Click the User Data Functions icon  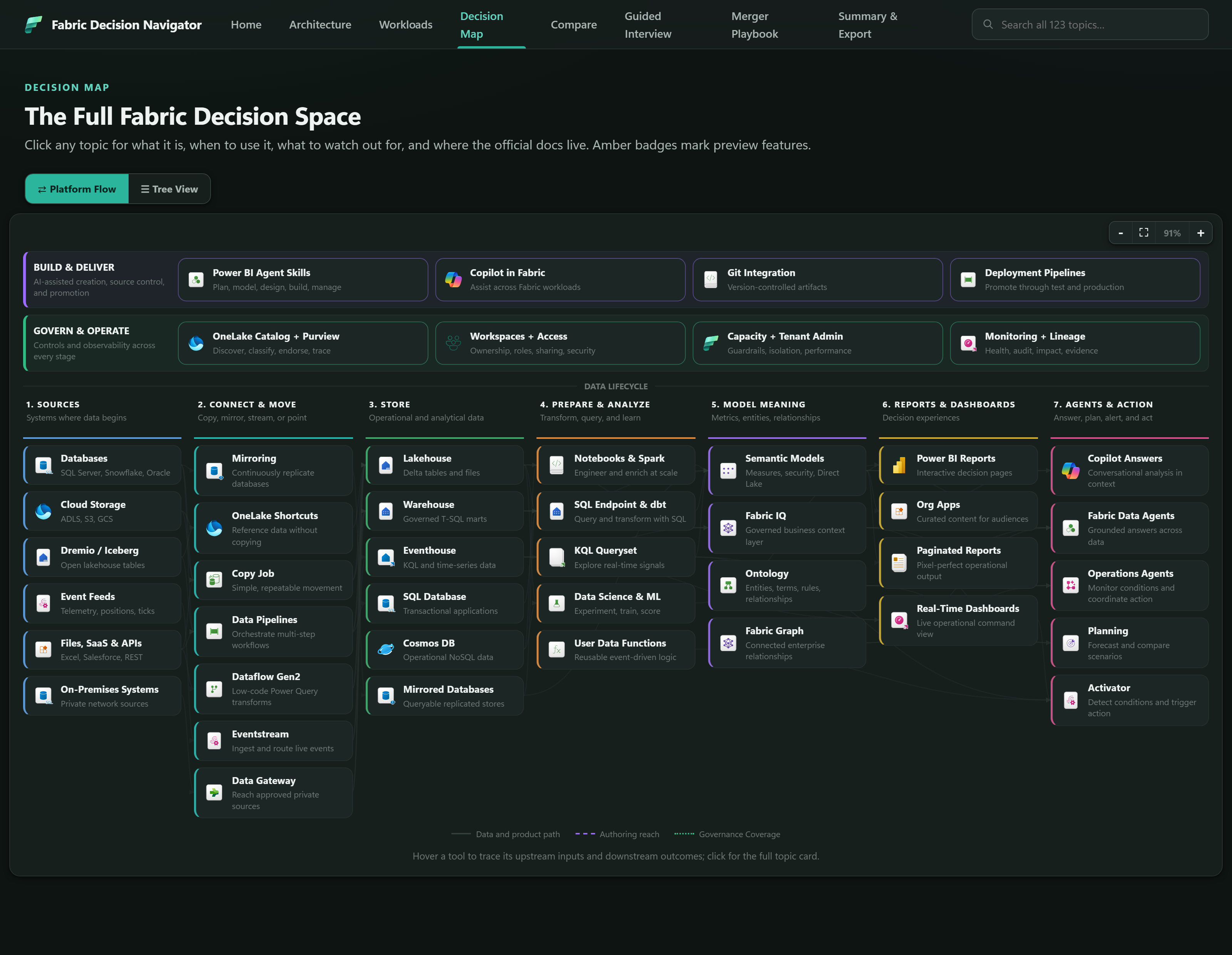tap(557, 650)
